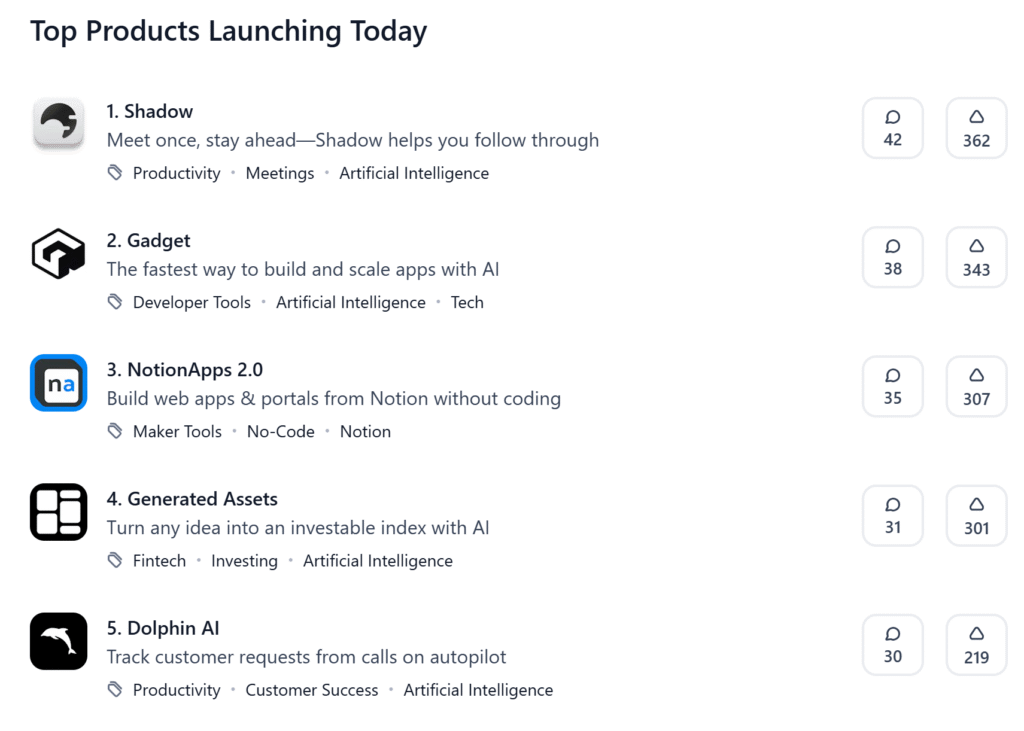The height and width of the screenshot is (731, 1024).
Task: View the 38 comments on Gadget
Action: tap(893, 257)
